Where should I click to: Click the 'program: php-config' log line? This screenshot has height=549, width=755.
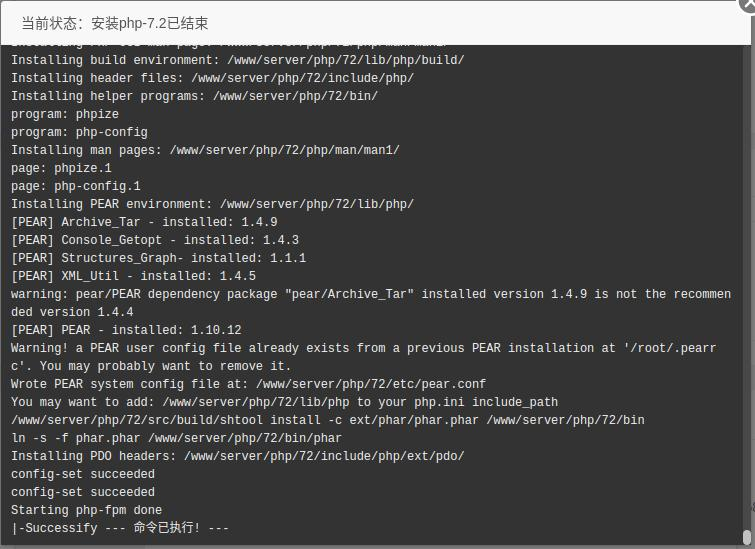79,132
